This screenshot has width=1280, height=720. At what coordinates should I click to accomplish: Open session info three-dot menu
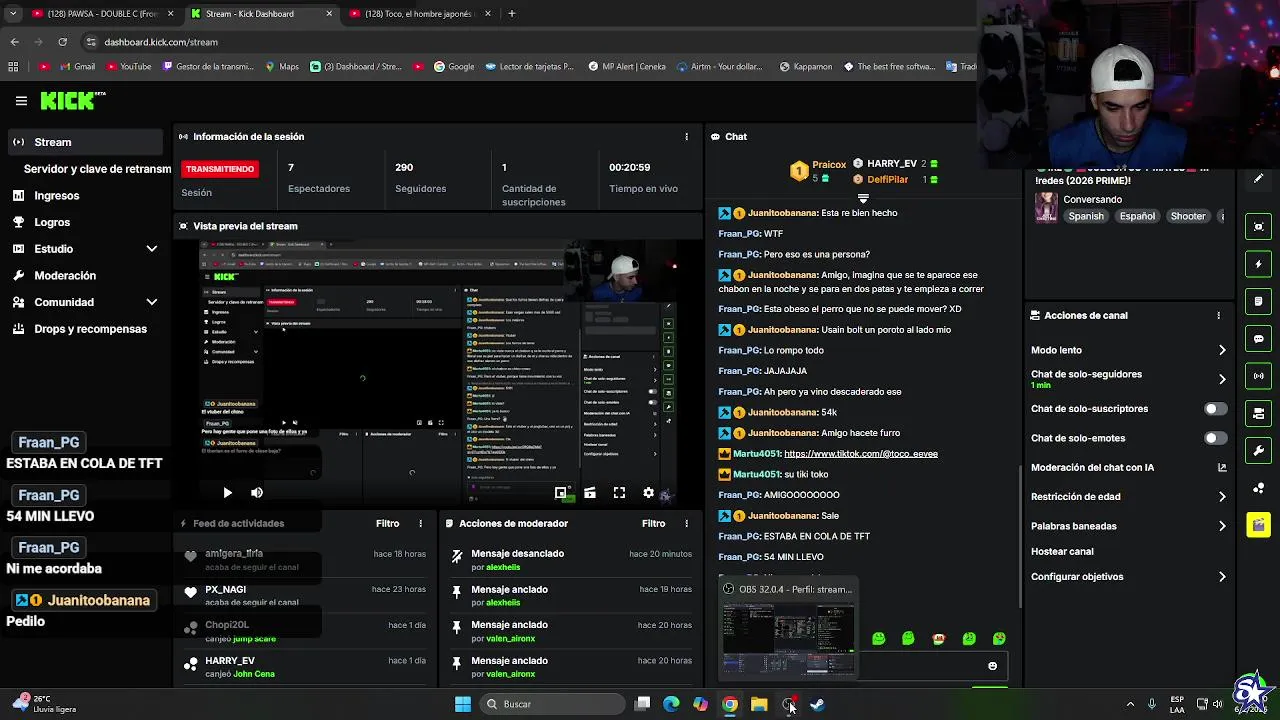point(686,137)
